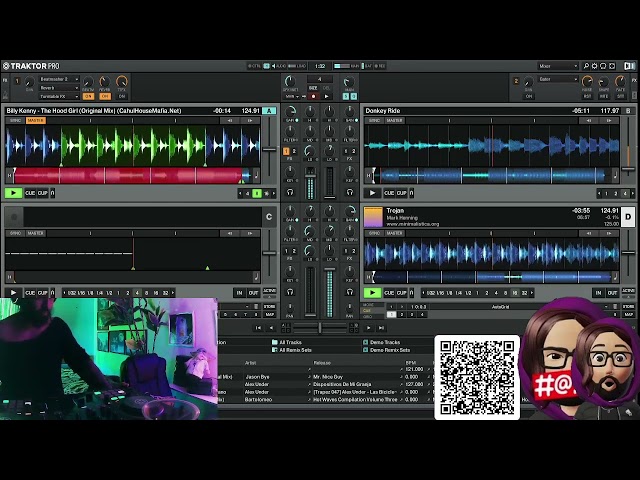Toggle the headphone cue for channel B
The image size is (640, 480).
tap(350, 191)
